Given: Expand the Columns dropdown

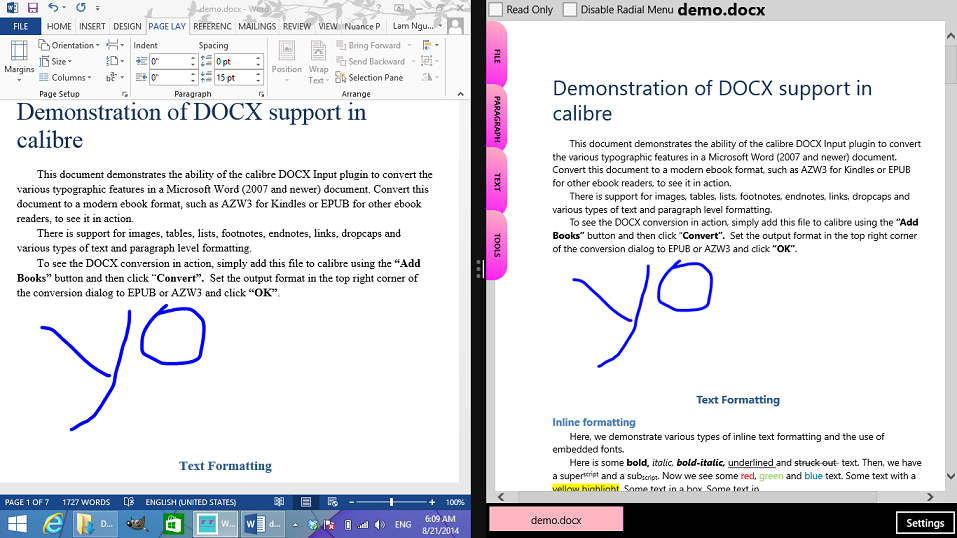Looking at the screenshot, I should (65, 78).
